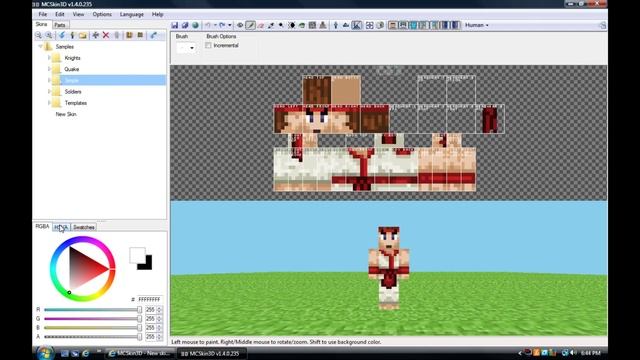Toggle left leg part visibility in toolbar

pos(445,25)
